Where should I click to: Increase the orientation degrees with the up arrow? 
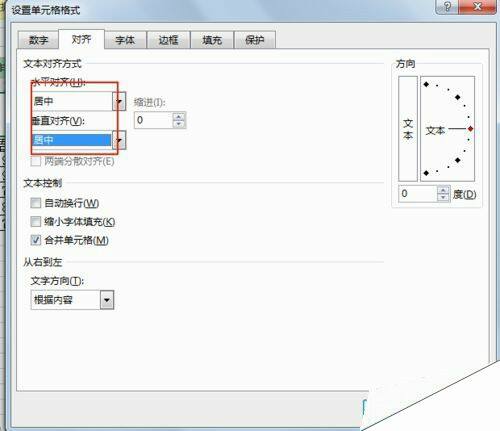tap(443, 190)
